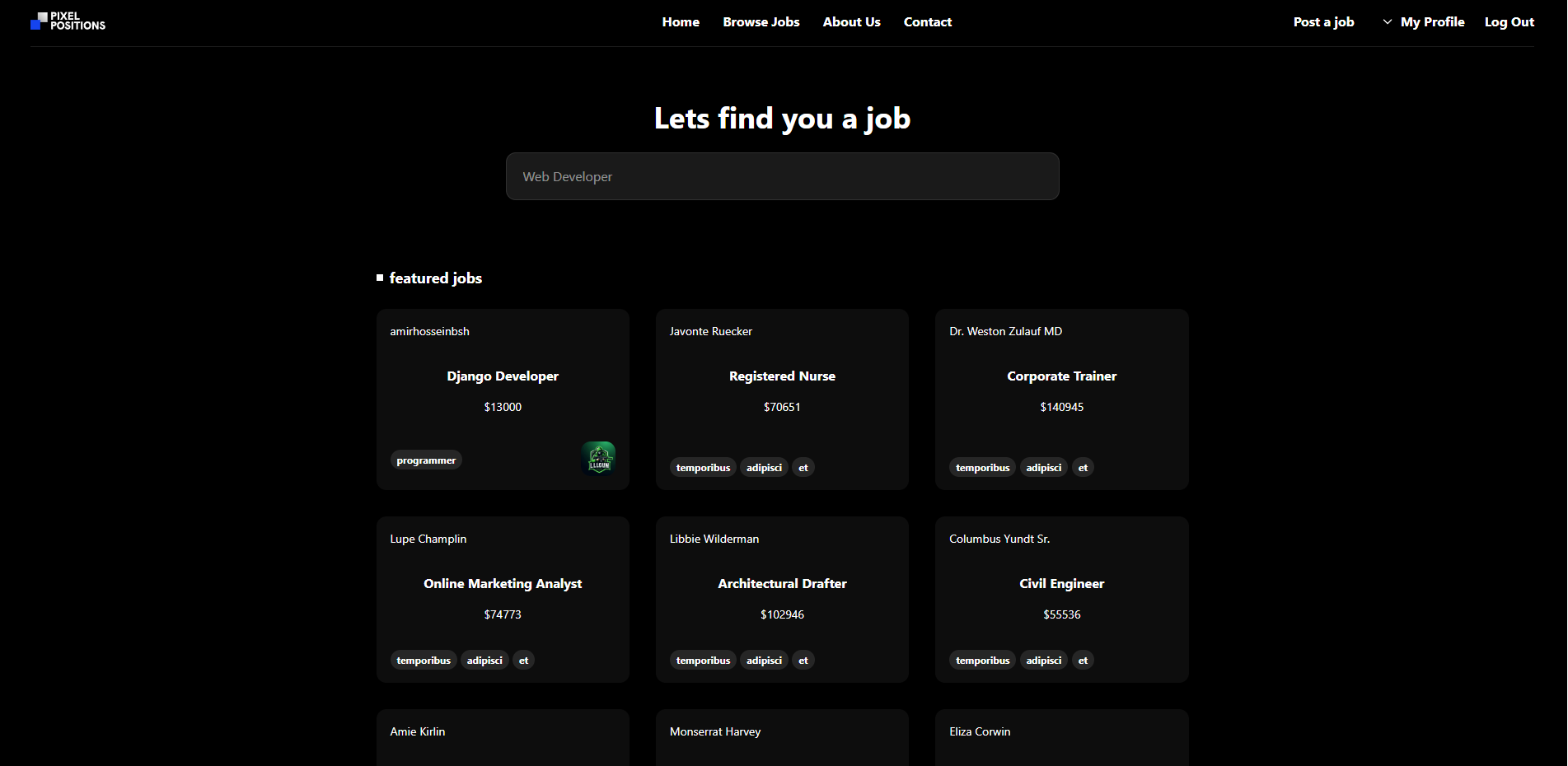Click adipisci tag on Architectural Drafter card
Screen dimensions: 1568x766
[764, 661]
